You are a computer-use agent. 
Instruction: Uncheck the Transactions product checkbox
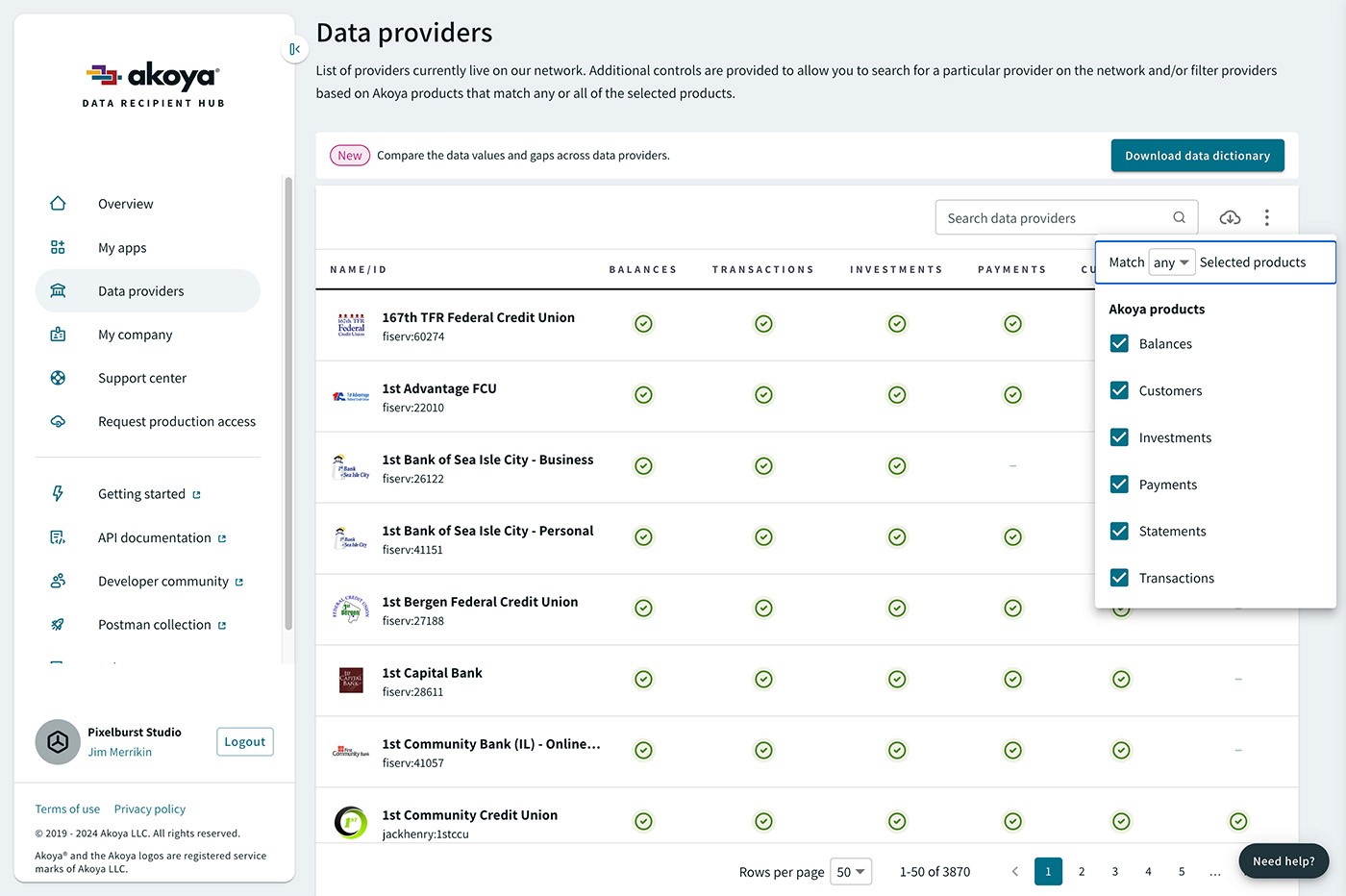pos(1119,578)
